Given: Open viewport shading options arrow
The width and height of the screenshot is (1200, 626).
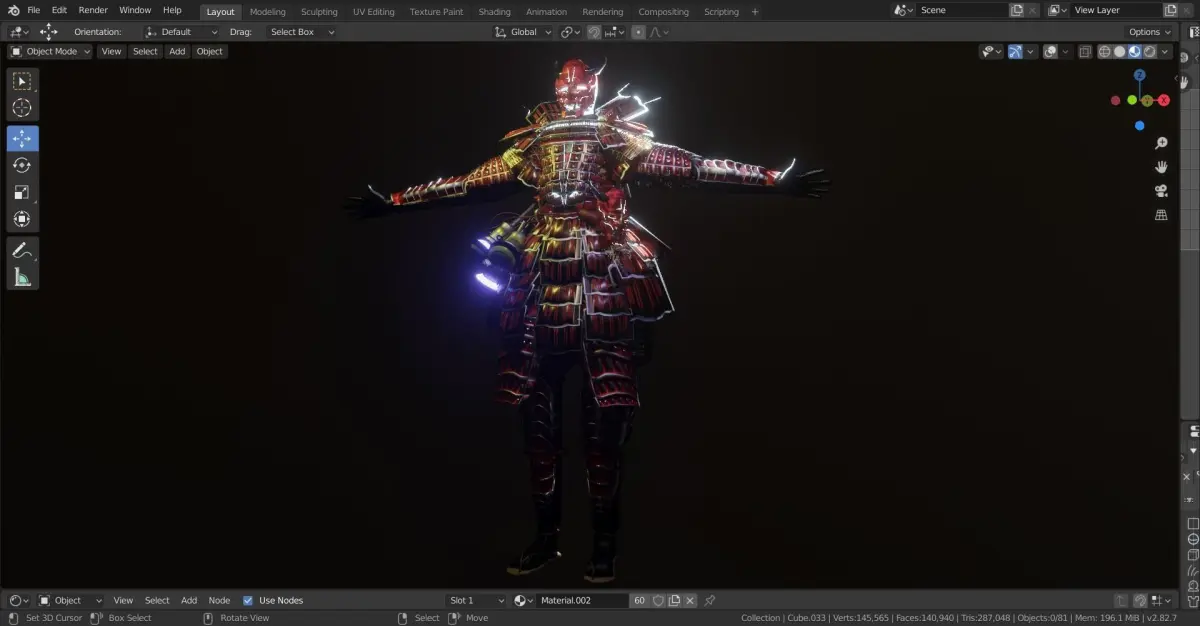Looking at the screenshot, I should 1166,52.
